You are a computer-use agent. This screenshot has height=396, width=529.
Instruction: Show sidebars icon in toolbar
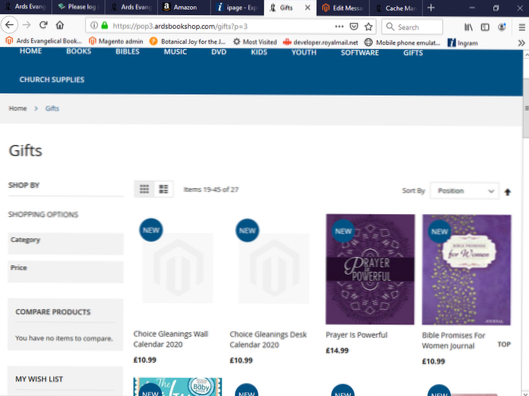click(485, 27)
